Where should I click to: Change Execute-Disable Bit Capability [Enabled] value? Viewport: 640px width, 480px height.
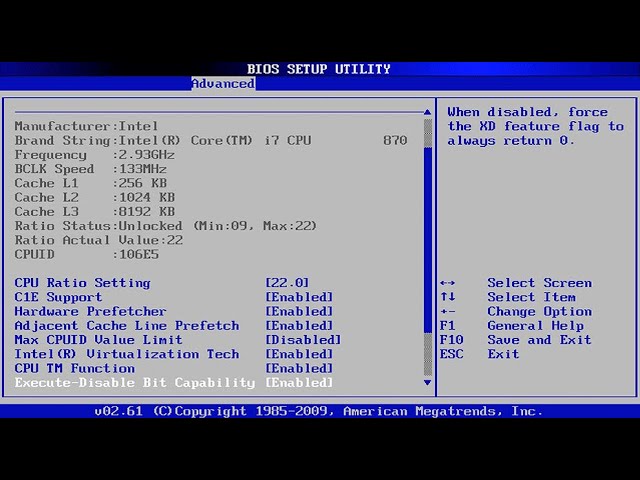click(299, 383)
